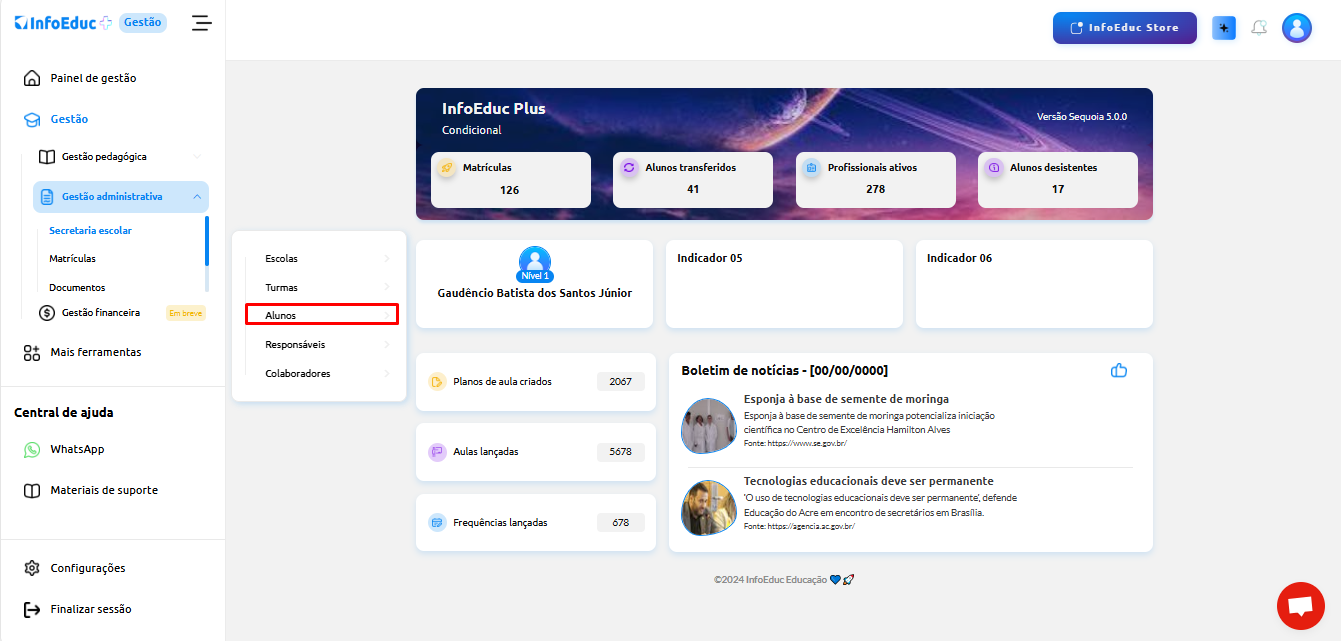Expand Gestão pedagógica chevron
This screenshot has width=1341, height=641.
(197, 157)
